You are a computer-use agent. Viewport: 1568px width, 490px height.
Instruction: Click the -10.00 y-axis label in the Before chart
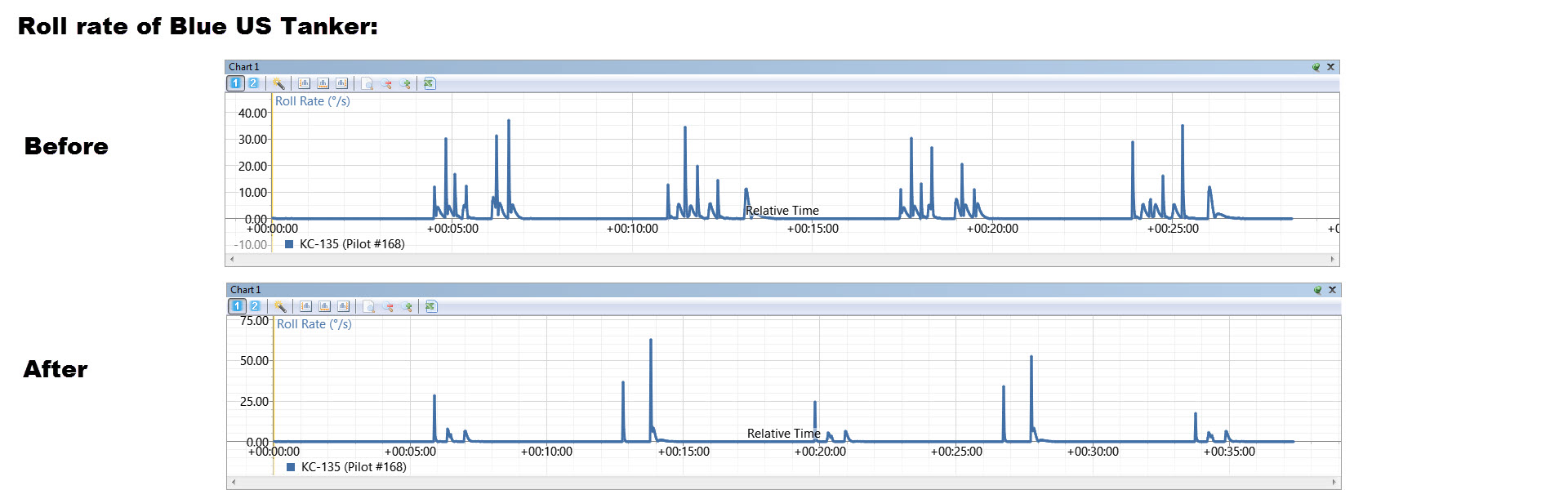(250, 245)
